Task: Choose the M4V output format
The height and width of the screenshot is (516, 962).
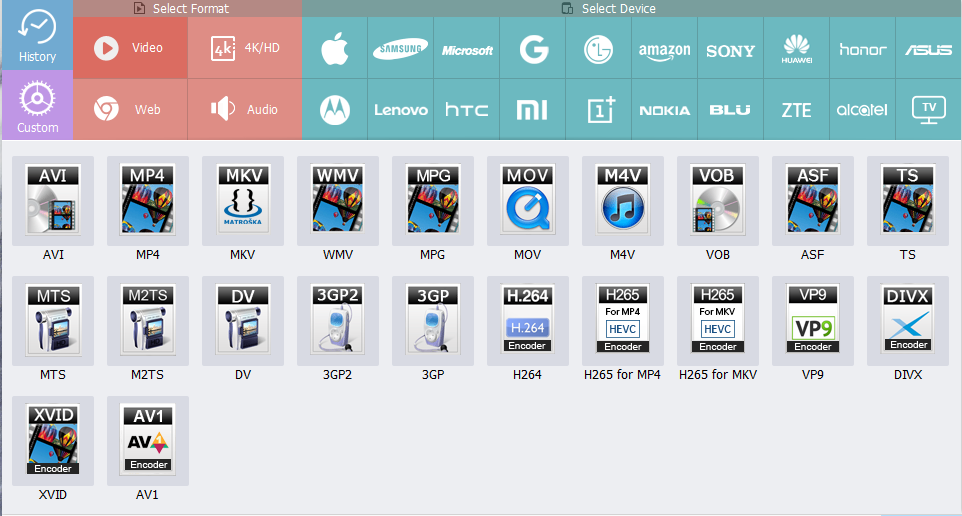Action: 623,201
